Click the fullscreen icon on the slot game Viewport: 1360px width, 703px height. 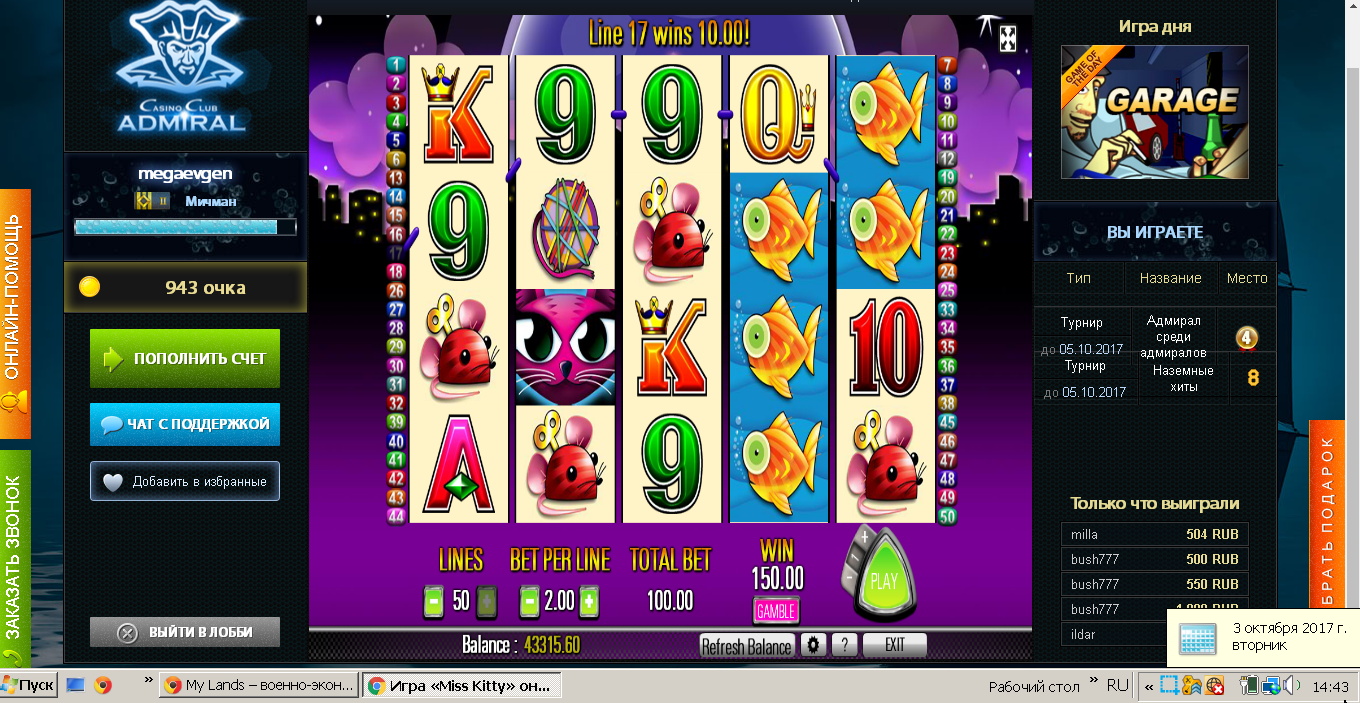click(1008, 39)
